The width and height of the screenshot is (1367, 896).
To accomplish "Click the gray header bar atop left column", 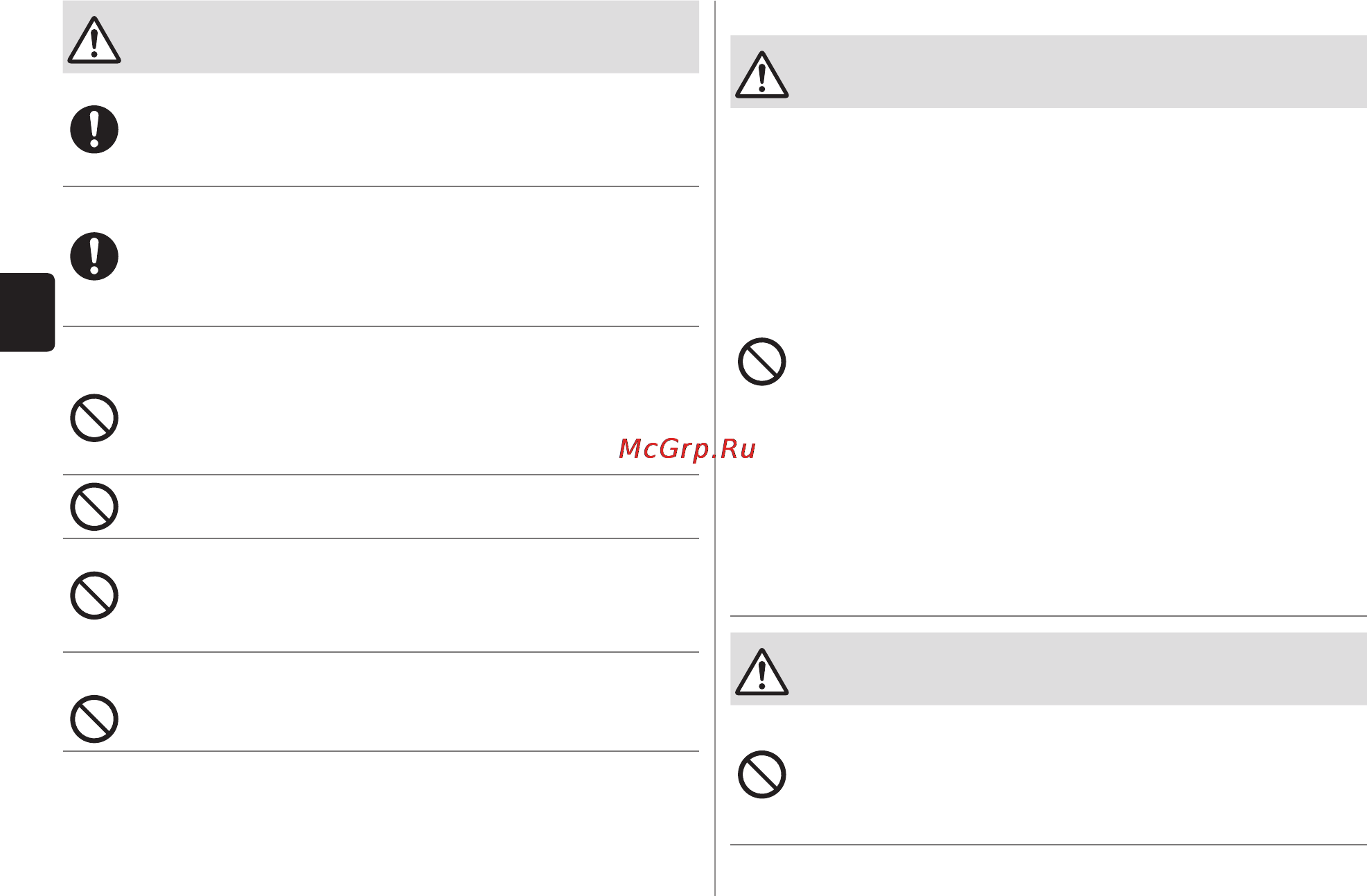I will (x=381, y=37).
